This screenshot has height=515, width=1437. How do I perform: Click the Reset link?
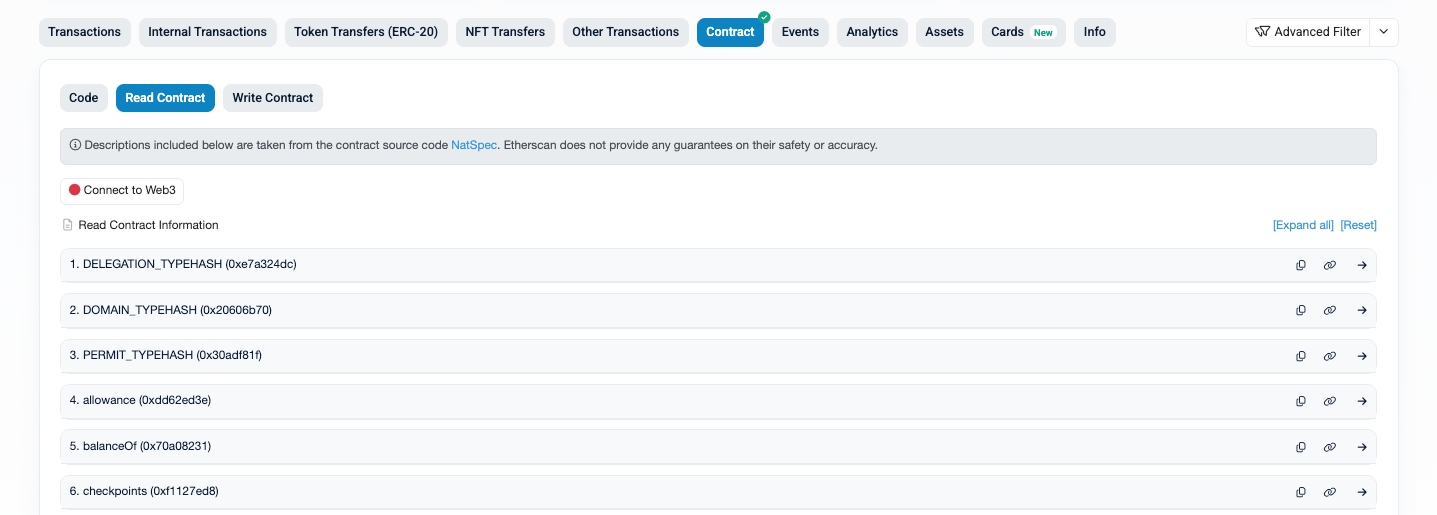tap(1358, 225)
